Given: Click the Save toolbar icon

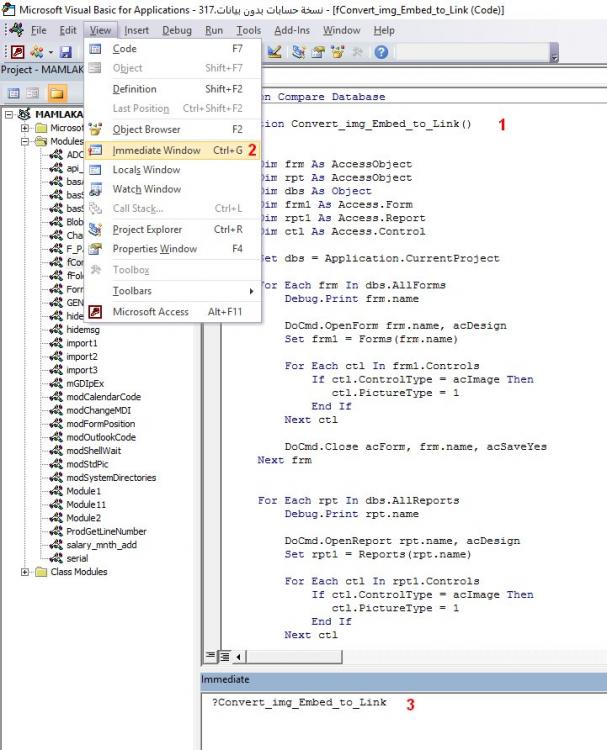Looking at the screenshot, I should point(66,52).
